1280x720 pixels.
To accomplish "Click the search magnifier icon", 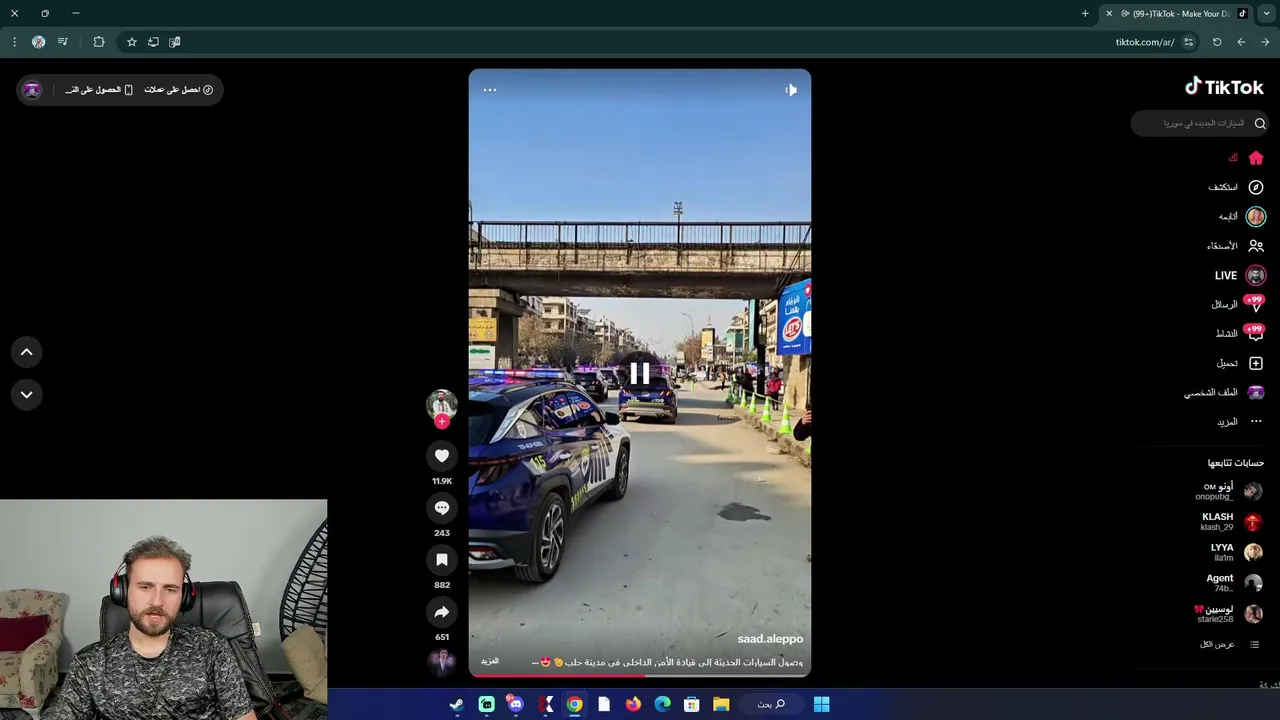I will pos(1259,123).
